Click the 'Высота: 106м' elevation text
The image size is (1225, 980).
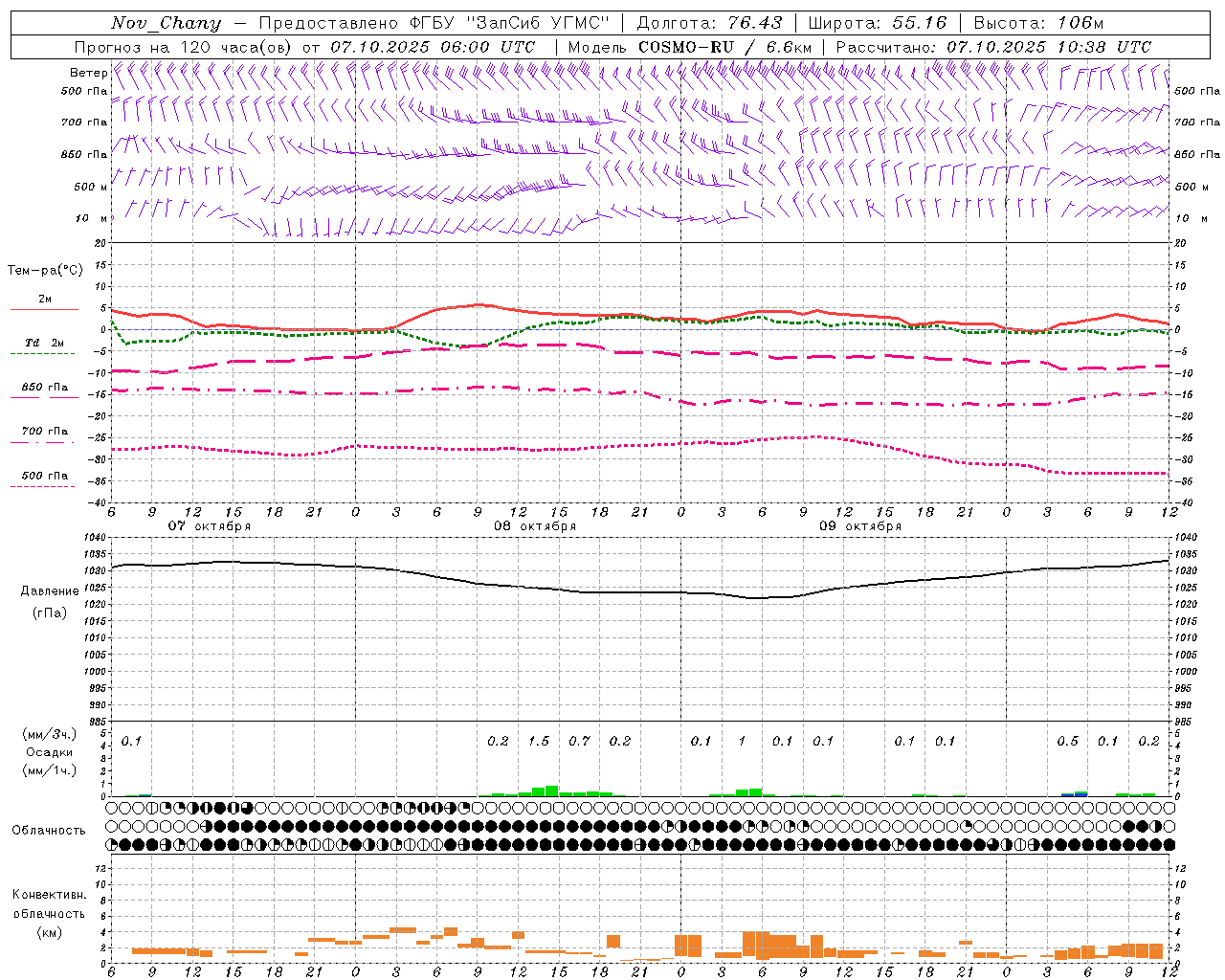pos(1038,23)
